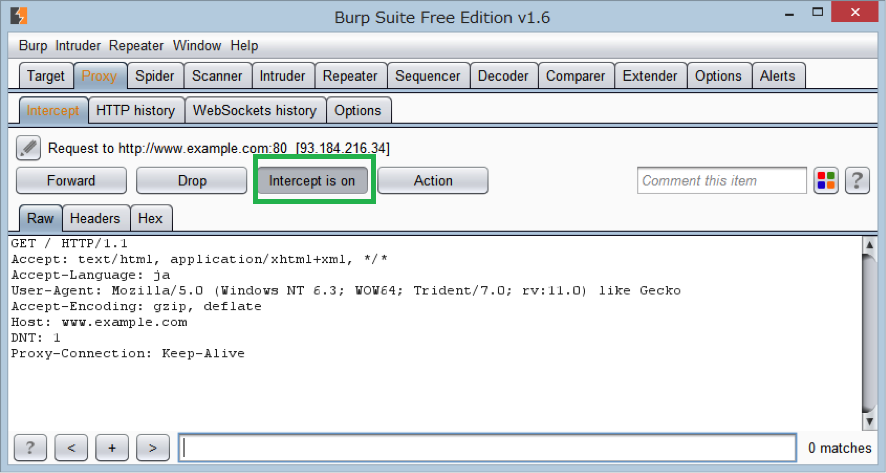Image resolution: width=886 pixels, height=473 pixels.
Task: Click the Request to http://www.example.com:80 label
Action: click(x=219, y=149)
